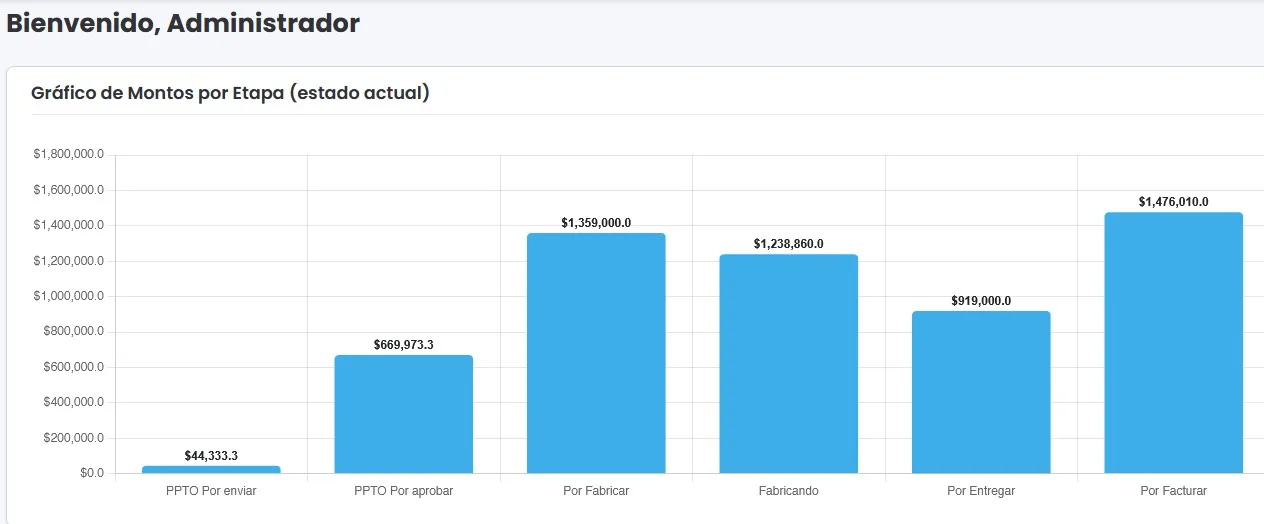
Task: Click the $1,400,000.0 y-axis tick
Action: point(68,226)
